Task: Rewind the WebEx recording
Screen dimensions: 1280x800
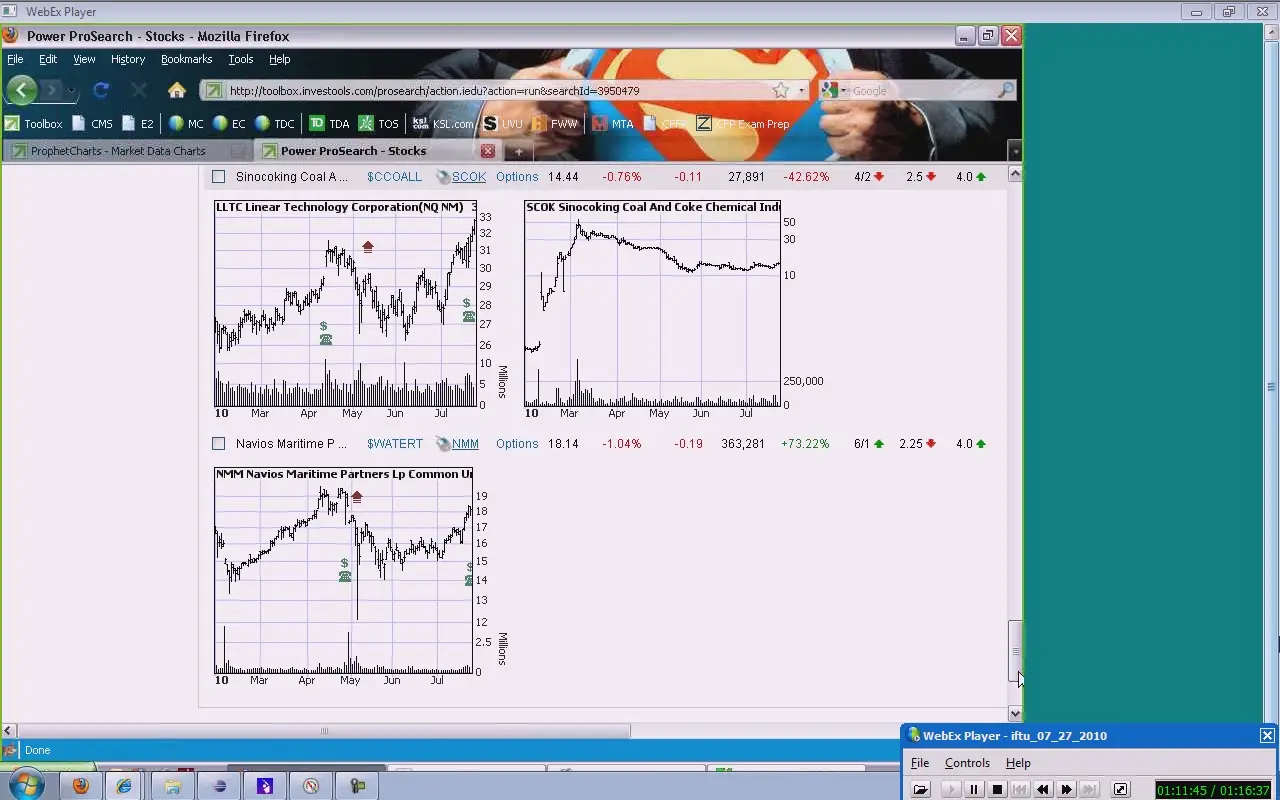Action: pos(1043,789)
